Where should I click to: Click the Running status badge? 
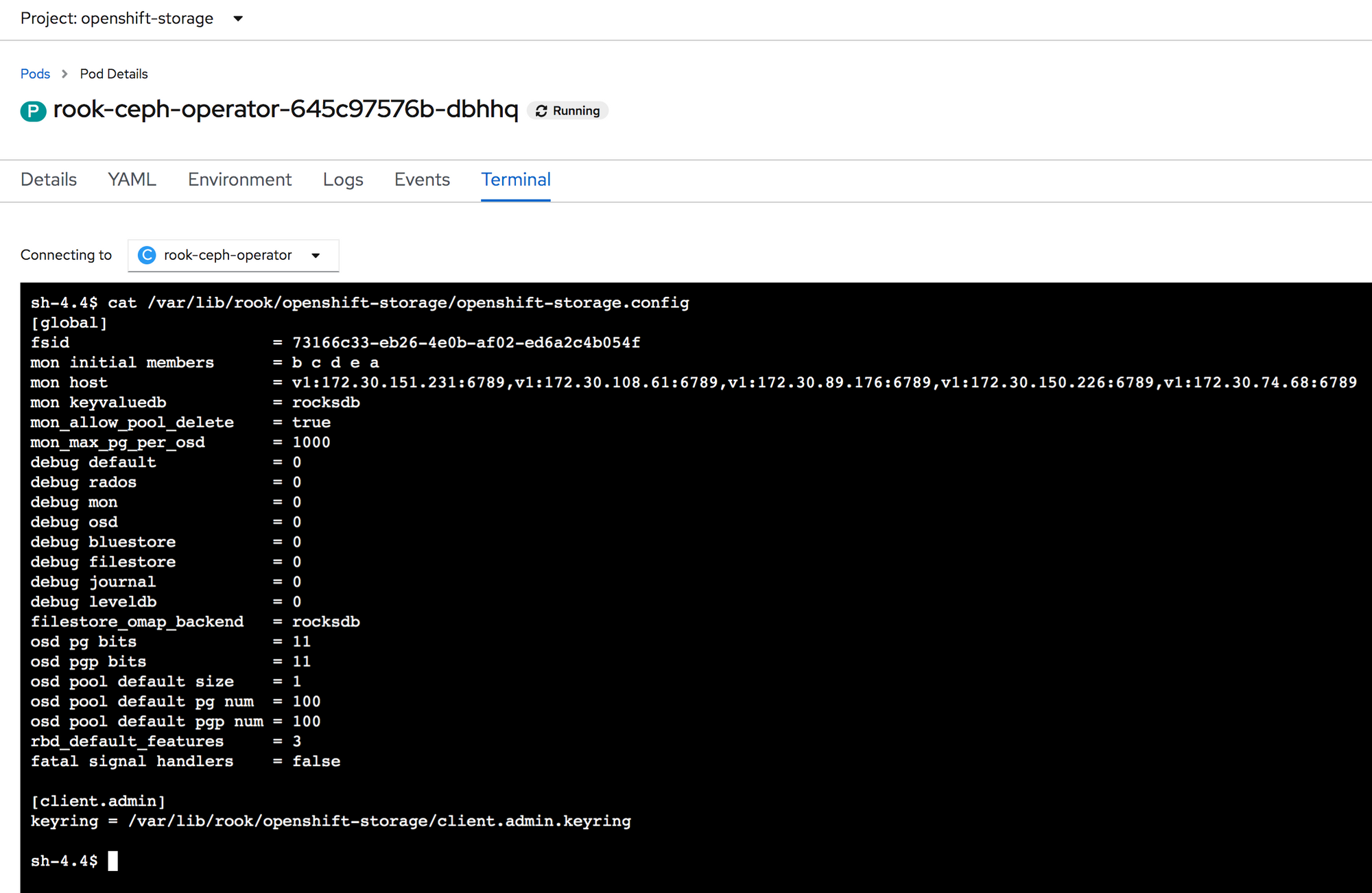567,110
